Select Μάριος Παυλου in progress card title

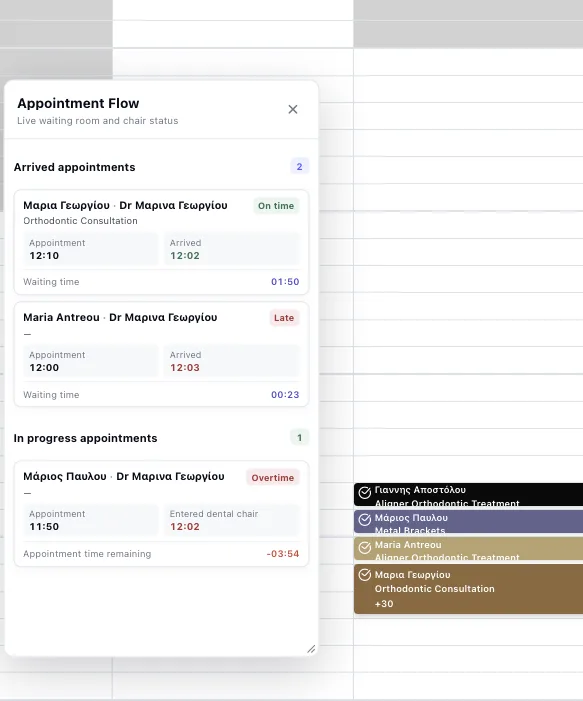tap(124, 476)
